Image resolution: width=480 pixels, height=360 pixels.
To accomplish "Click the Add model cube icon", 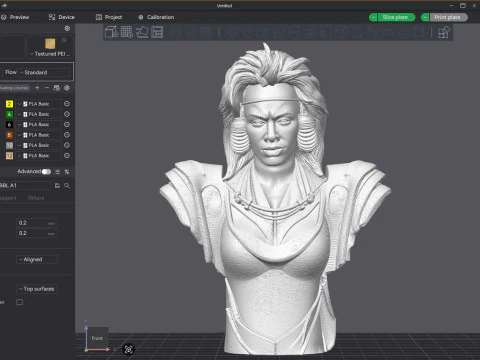I will 111,32.
